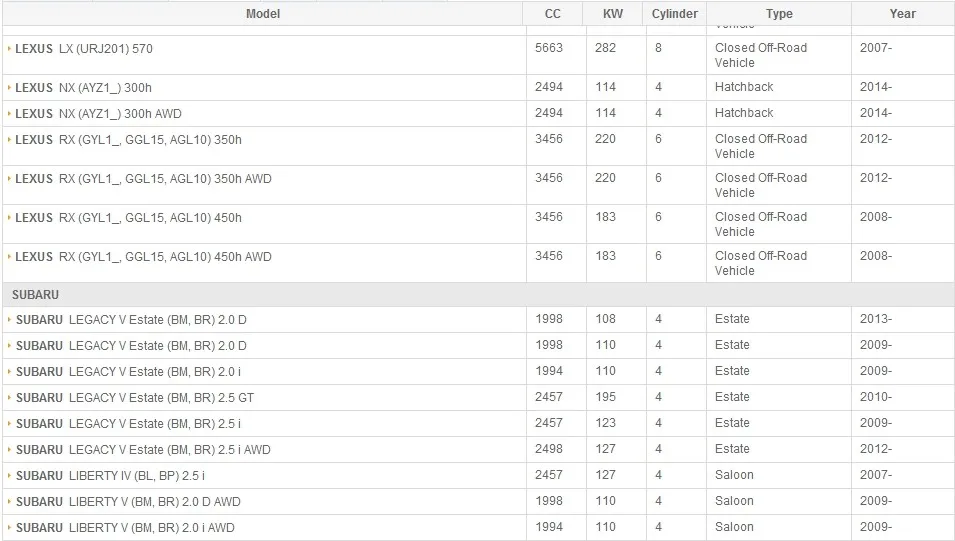Click CC value 5663 in LX 570 row
Viewport: 955px width, 541px height.
point(549,48)
